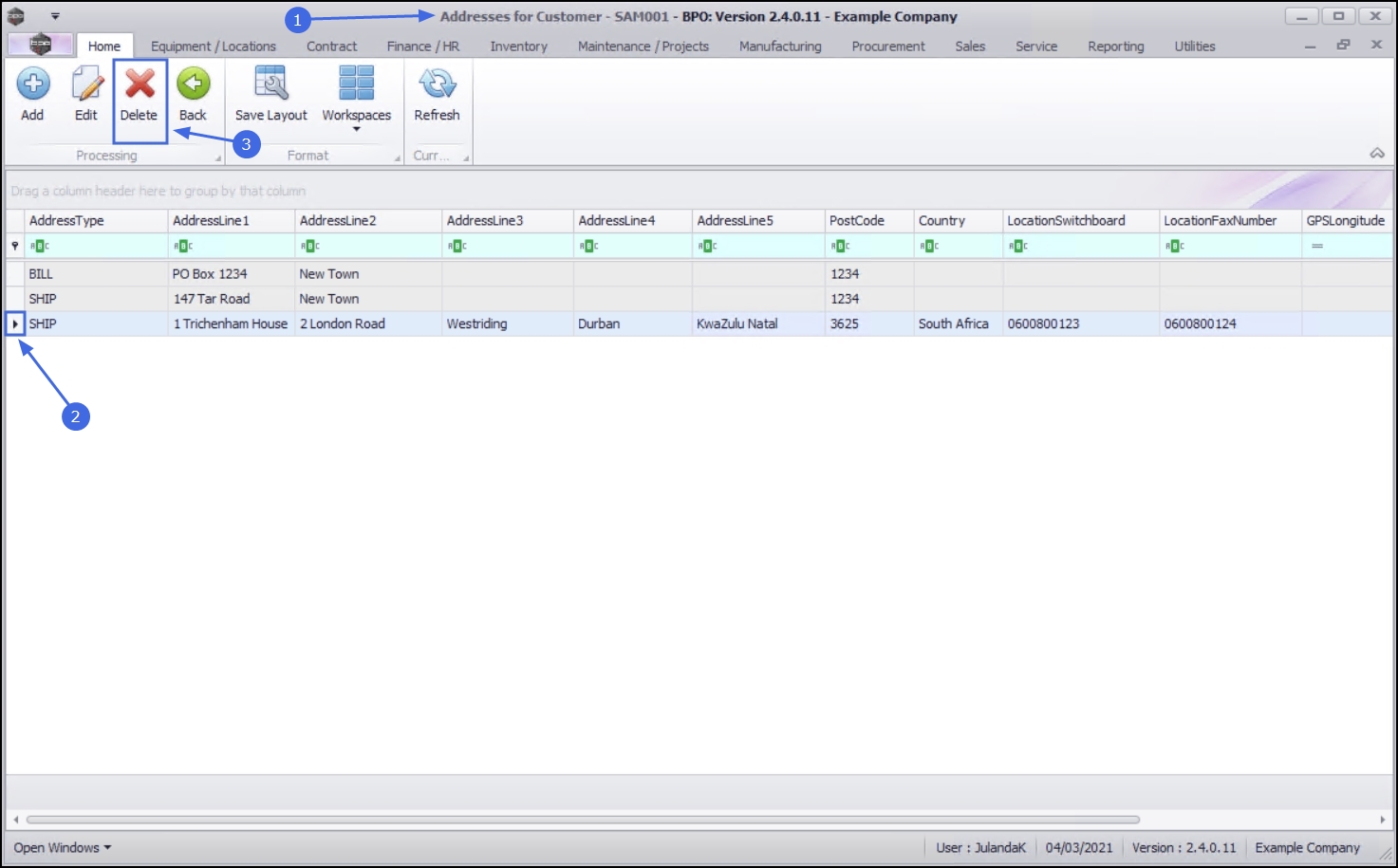Click the '2 London Road' cell
This screenshot has height=868, width=1398.
click(368, 323)
